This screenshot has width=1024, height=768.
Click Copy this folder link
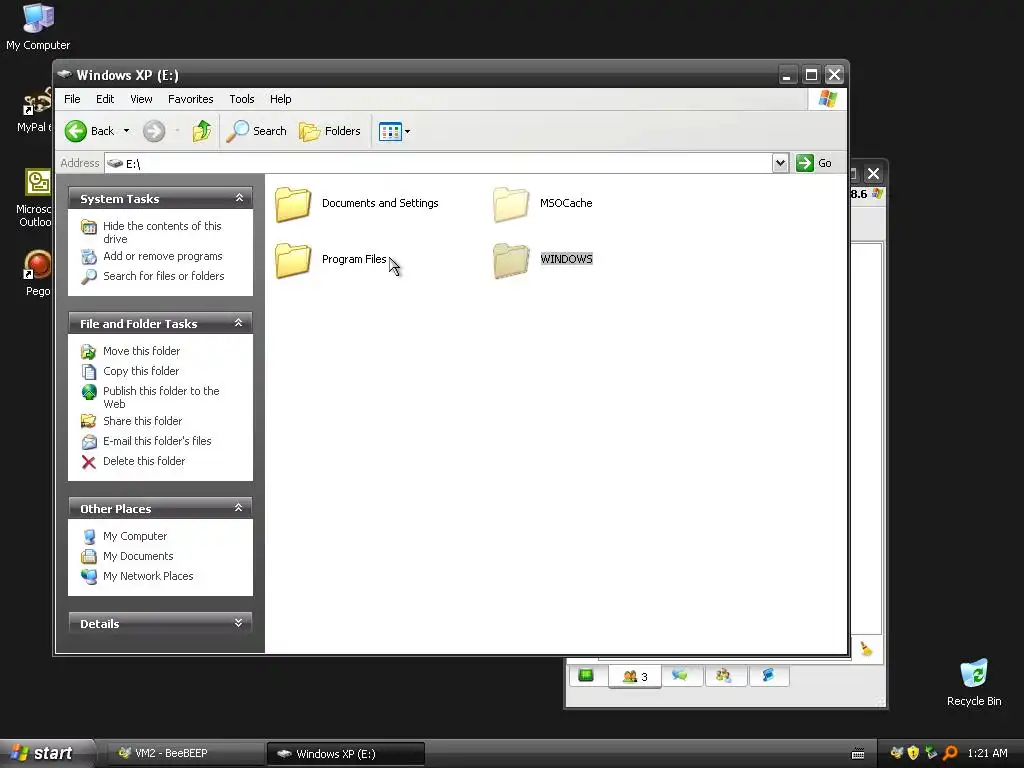(x=140, y=371)
